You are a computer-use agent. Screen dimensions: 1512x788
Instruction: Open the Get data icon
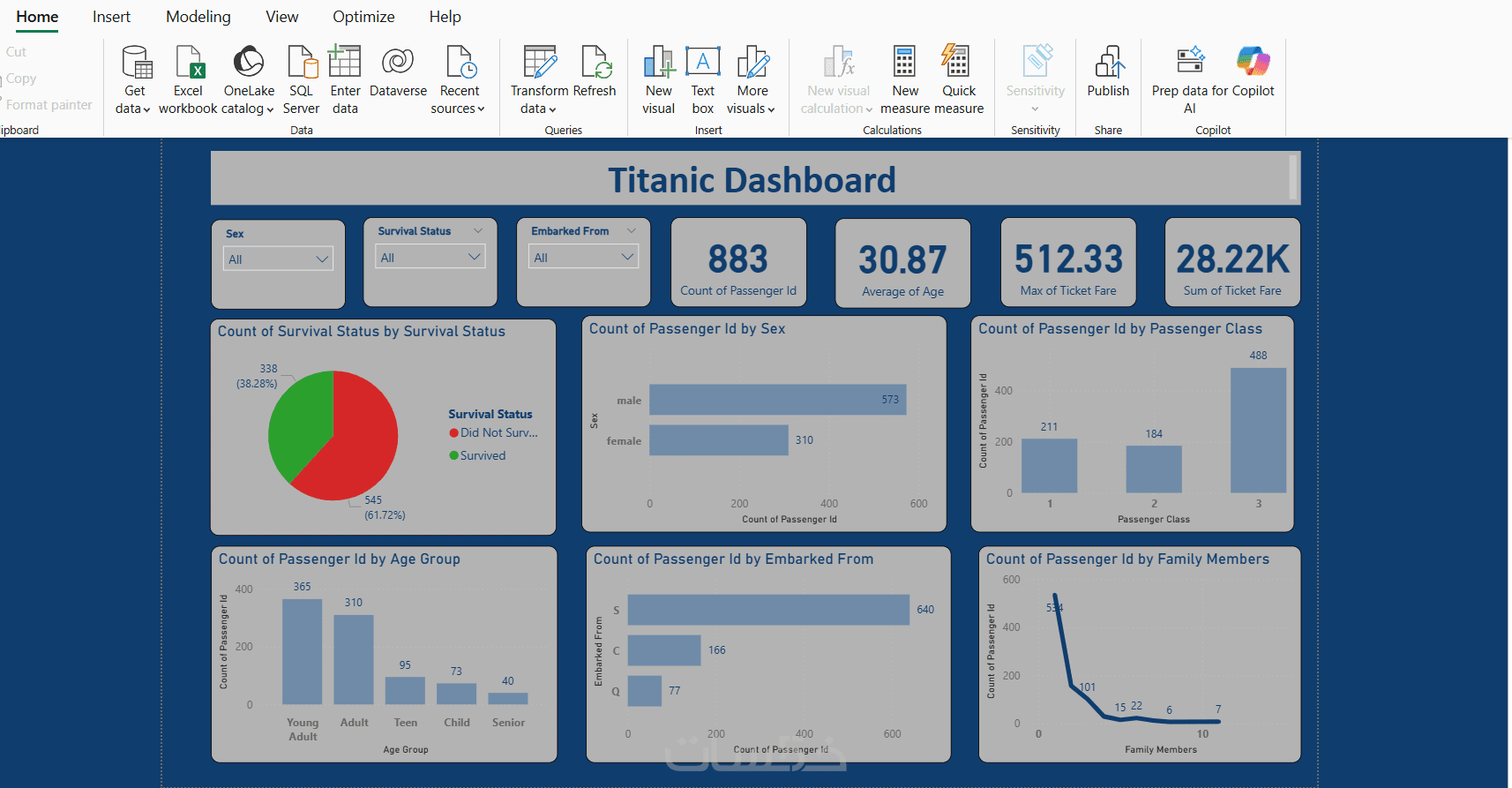coord(137,62)
